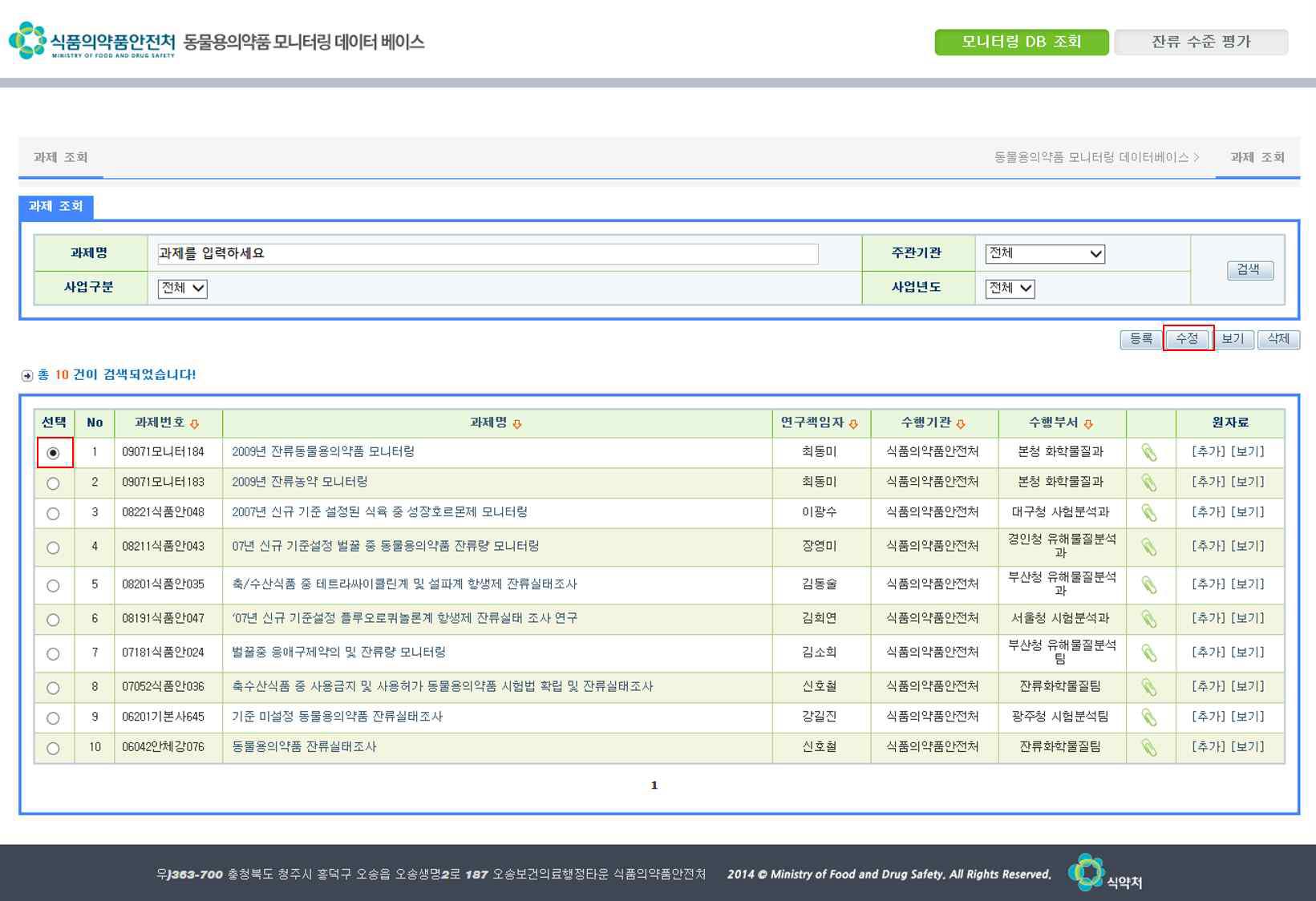
Task: Open attachment clip icon for project 08191식품안047
Action: click(x=1149, y=619)
